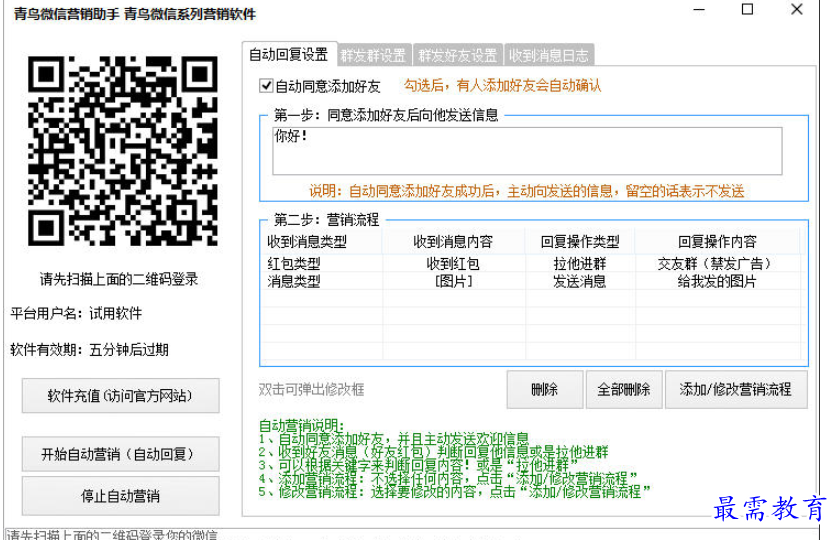The width and height of the screenshot is (835, 540).
Task: Select the 红包类型 row in the marketing flow table
Action: (530, 264)
